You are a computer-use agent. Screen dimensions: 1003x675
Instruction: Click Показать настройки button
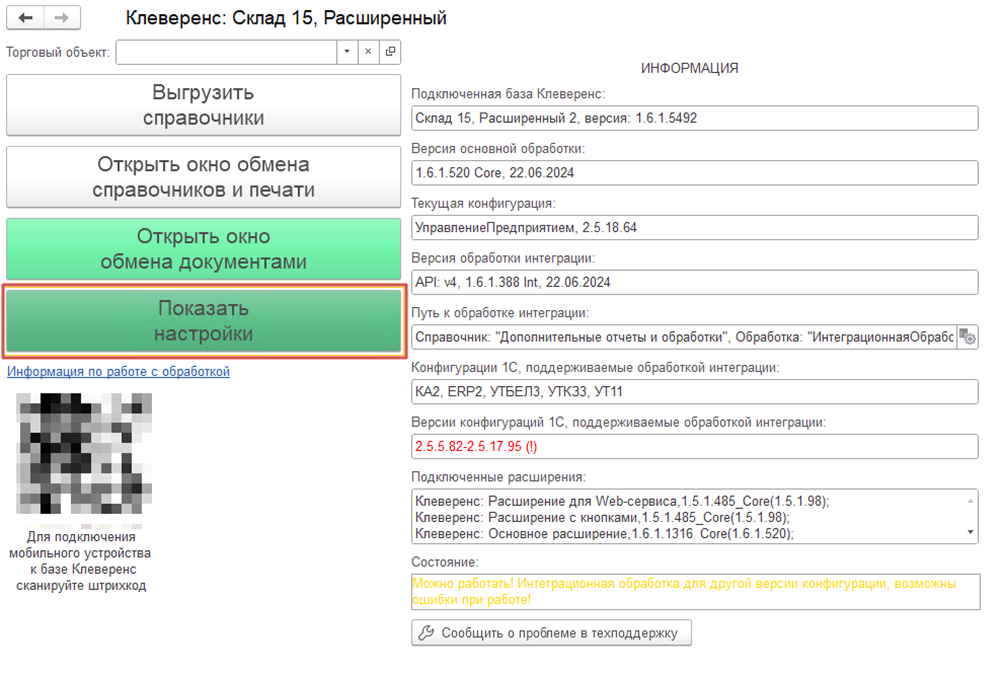pos(203,321)
